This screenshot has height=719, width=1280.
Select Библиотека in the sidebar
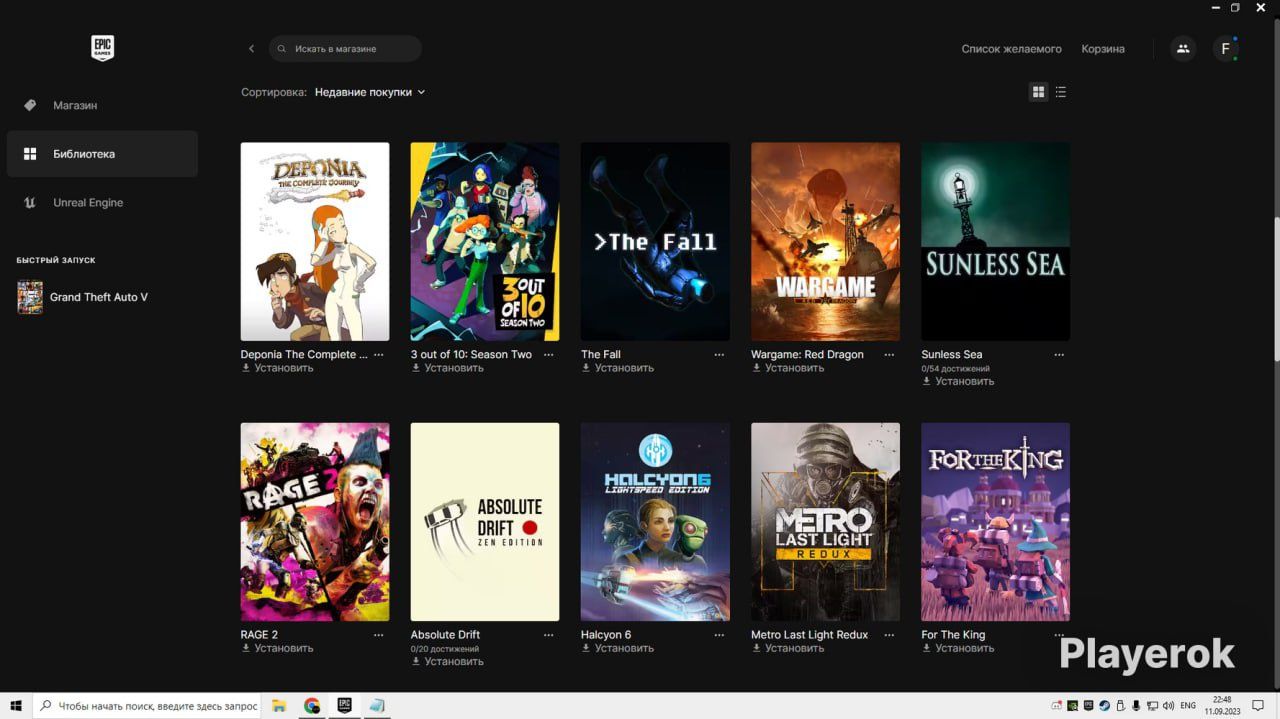pyautogui.click(x=102, y=154)
